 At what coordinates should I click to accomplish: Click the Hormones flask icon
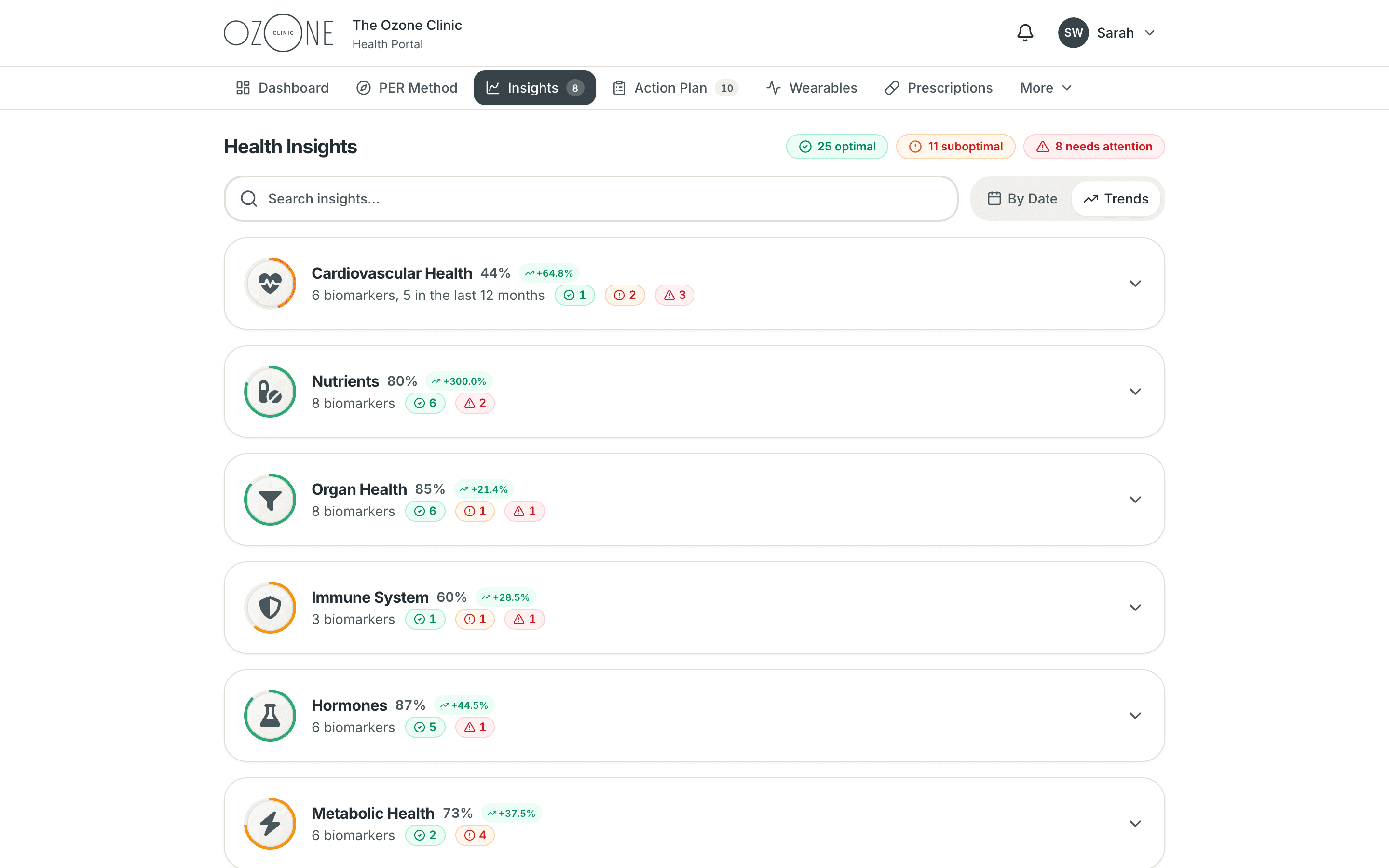(x=270, y=715)
